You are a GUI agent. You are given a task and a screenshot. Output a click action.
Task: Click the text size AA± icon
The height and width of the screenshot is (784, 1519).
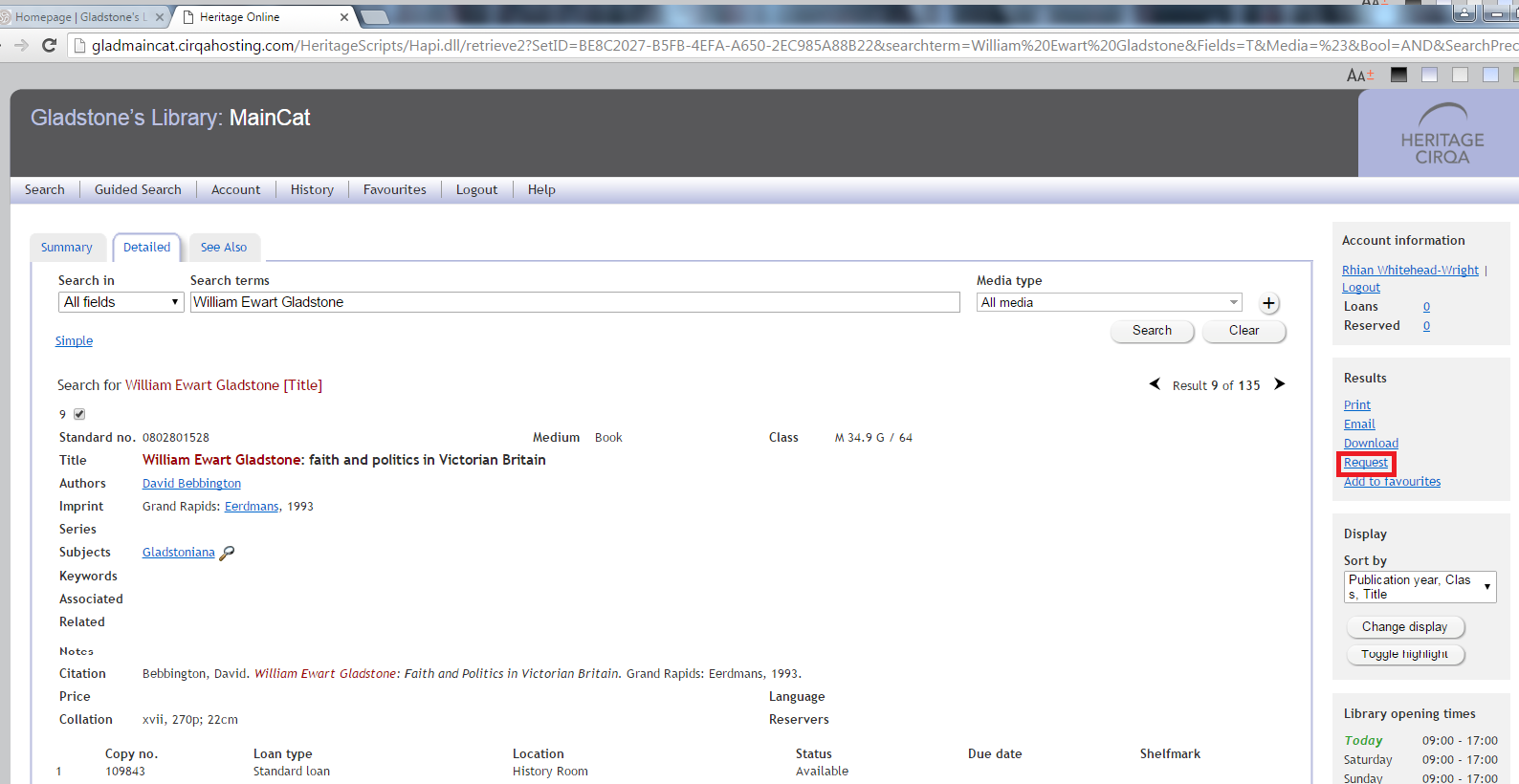1359,76
